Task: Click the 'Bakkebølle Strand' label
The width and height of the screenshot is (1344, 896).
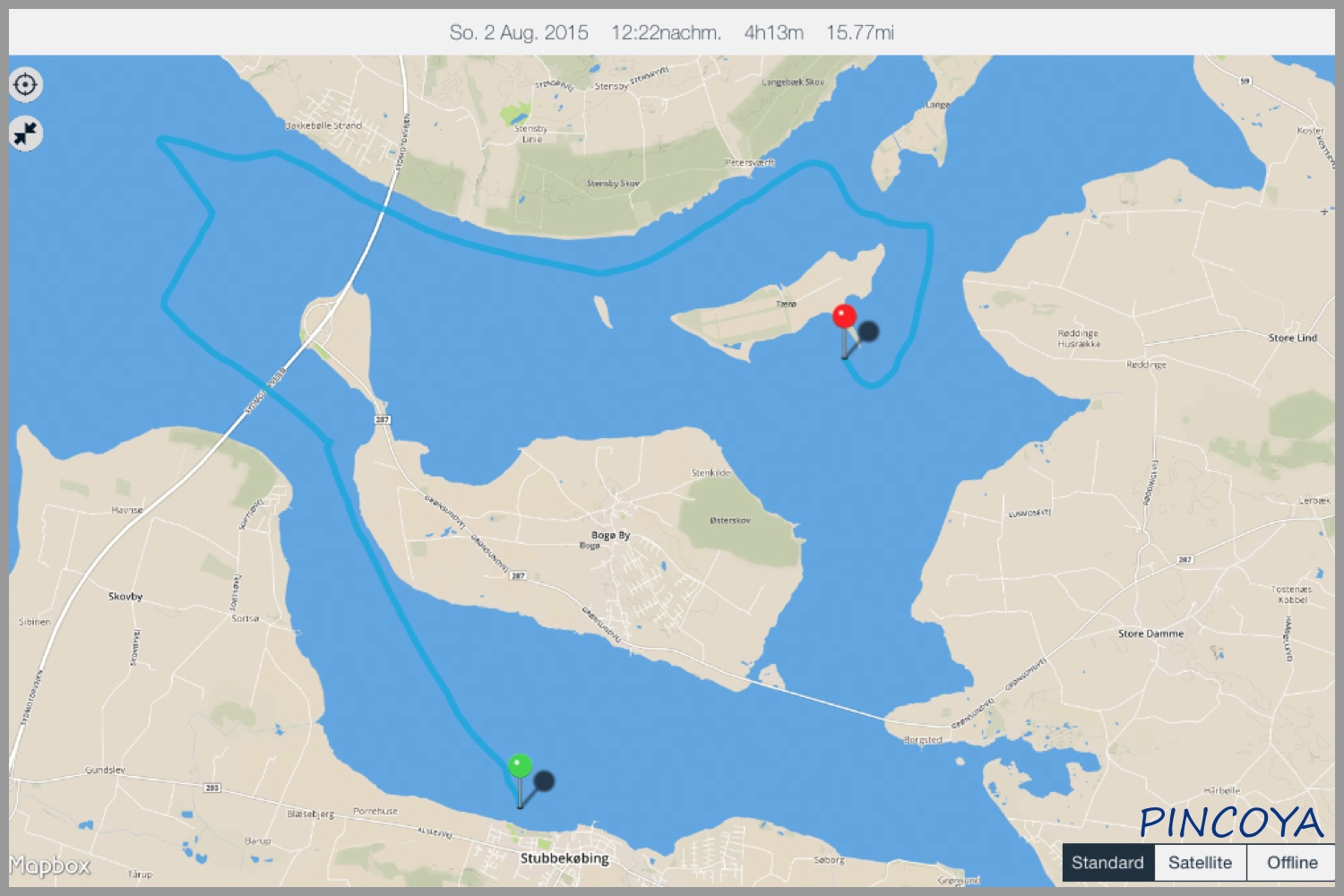Action: 323,125
